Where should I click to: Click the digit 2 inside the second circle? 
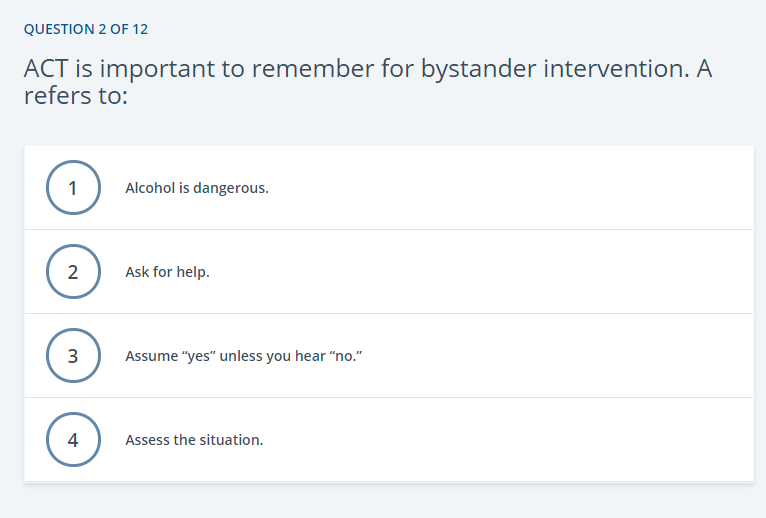tap(73, 272)
